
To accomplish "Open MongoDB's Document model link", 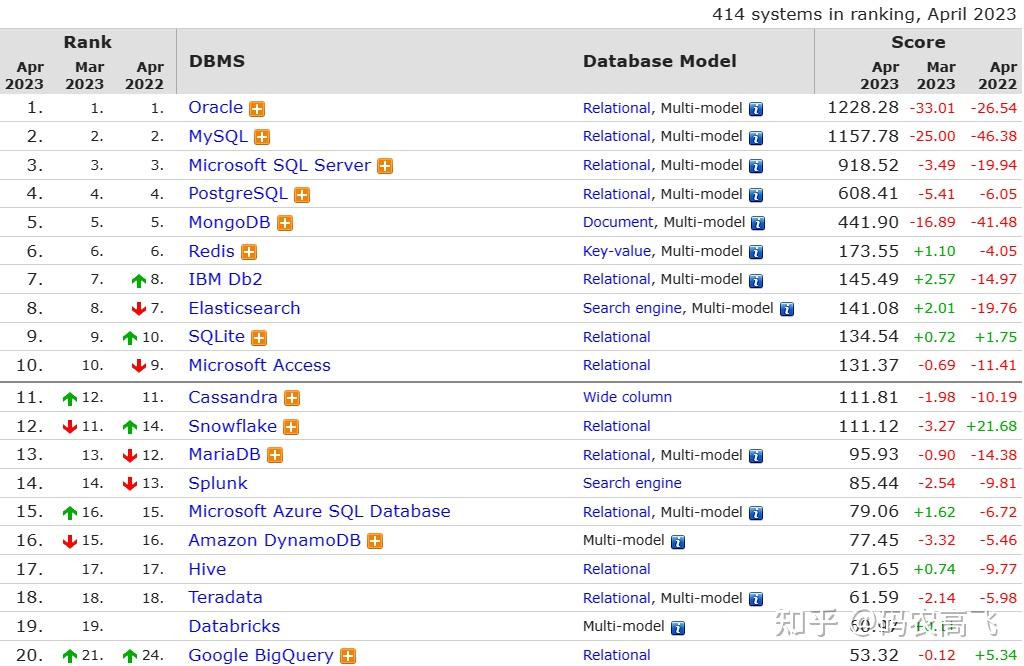I will point(619,222).
